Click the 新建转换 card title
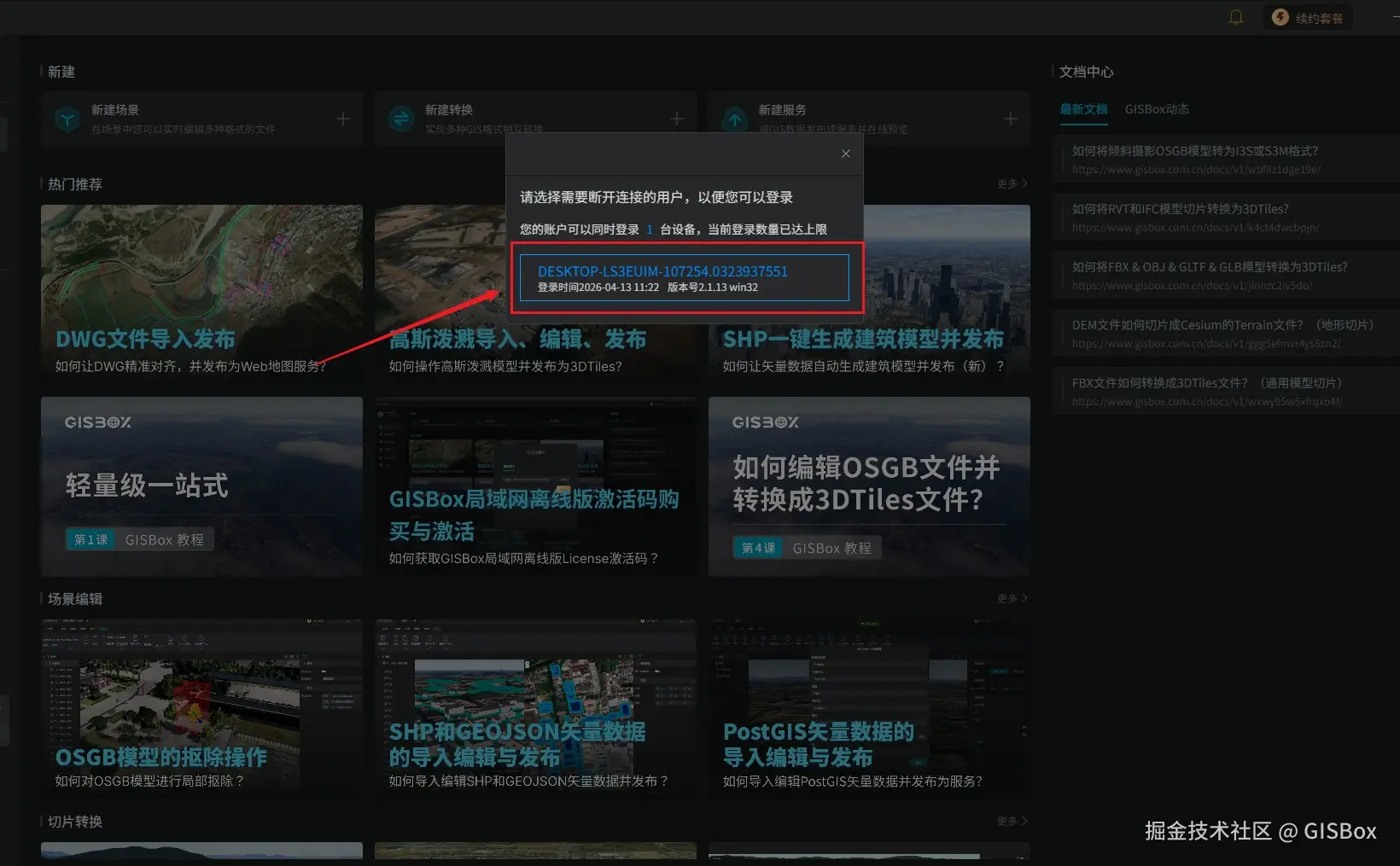The image size is (1400, 866). tap(449, 110)
